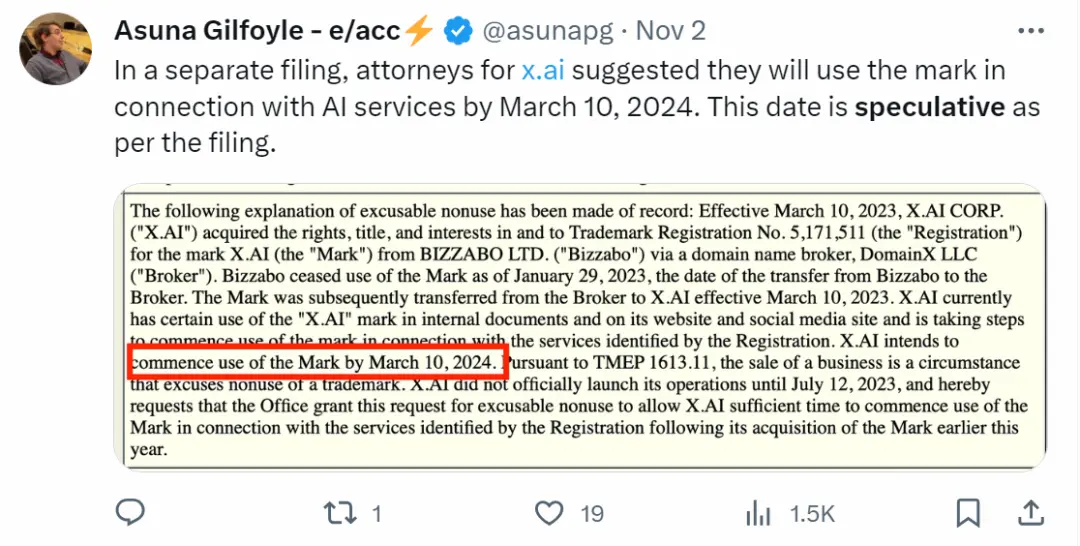Open the reply speech bubble icon

[131, 513]
